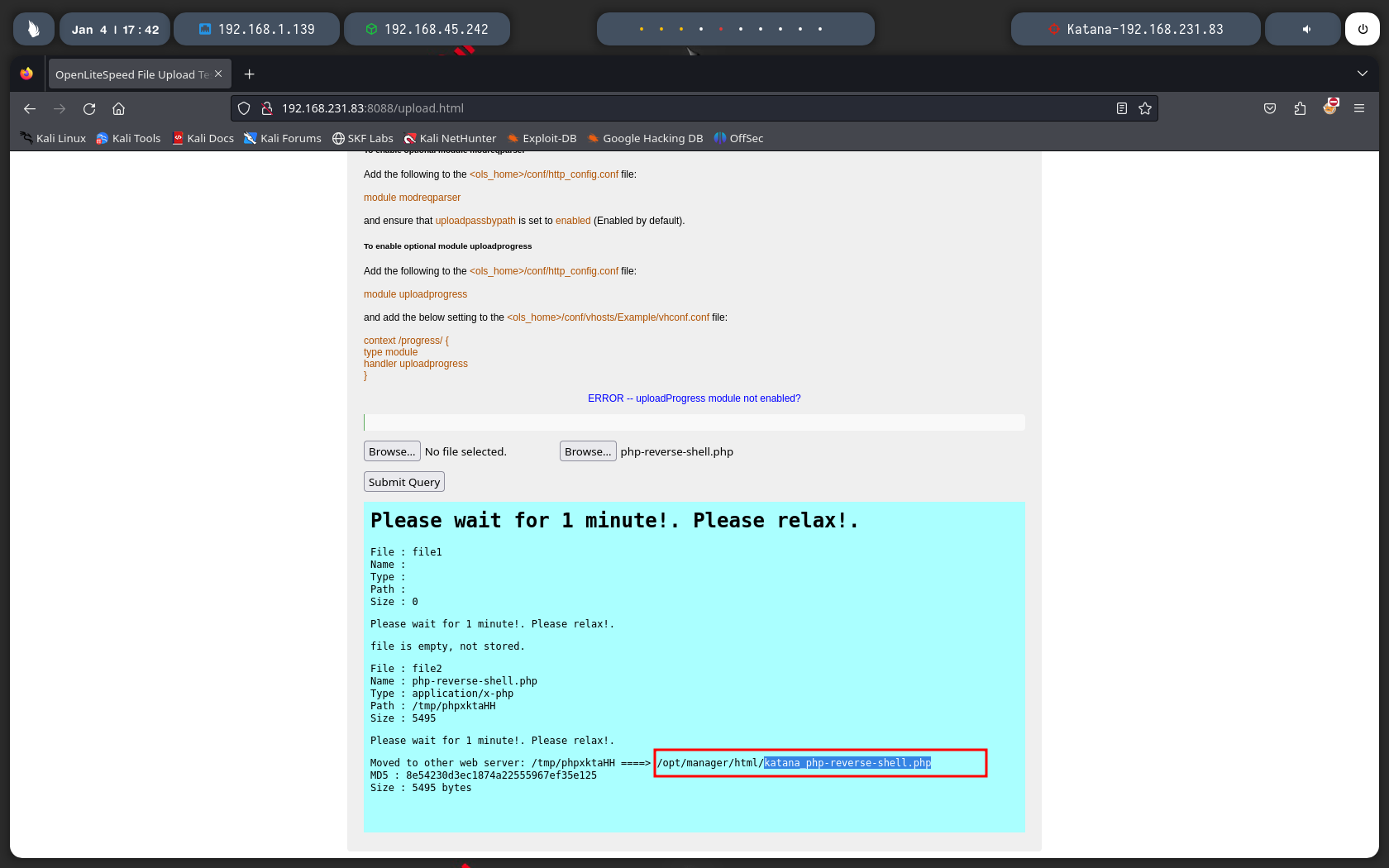The image size is (1389, 868).
Task: Open Save to Pocket icon
Action: click(x=1270, y=108)
